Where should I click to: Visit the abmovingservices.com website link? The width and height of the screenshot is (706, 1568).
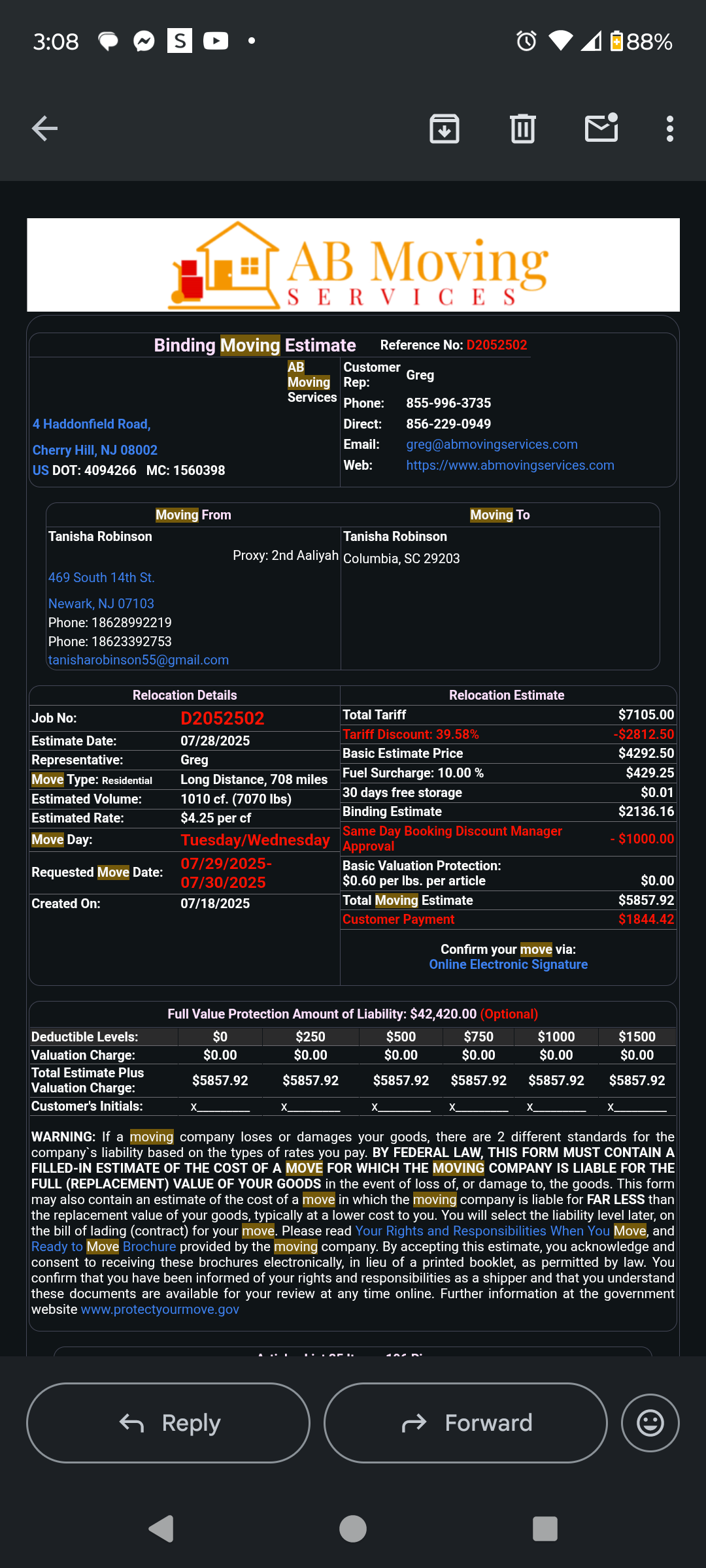click(x=510, y=465)
